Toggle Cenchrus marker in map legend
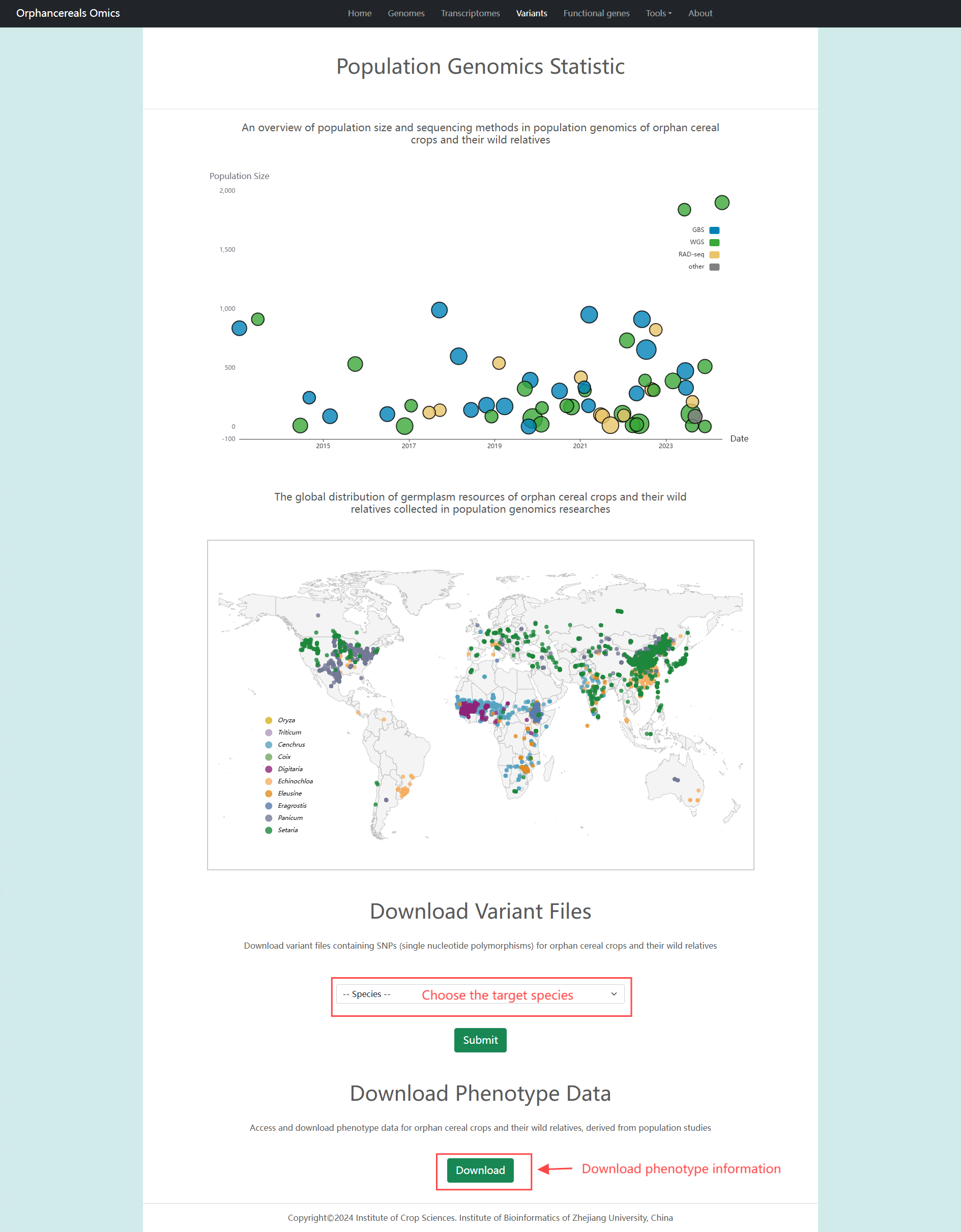This screenshot has height=1232, width=961. [269, 745]
